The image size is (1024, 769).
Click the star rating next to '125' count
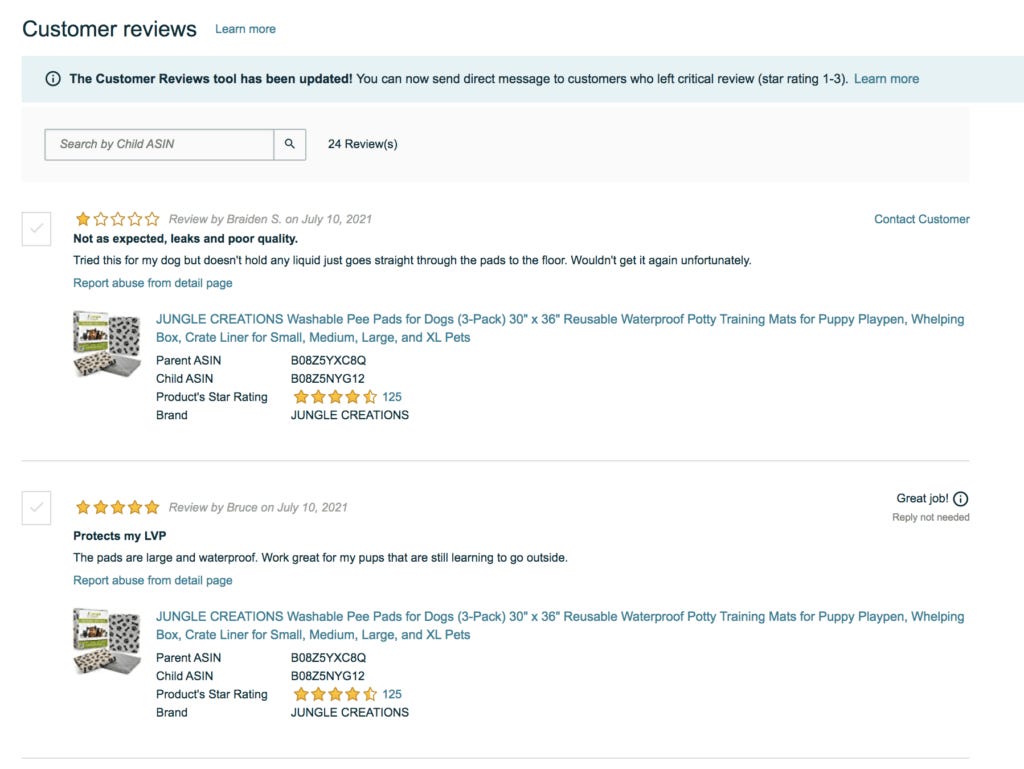pyautogui.click(x=337, y=397)
